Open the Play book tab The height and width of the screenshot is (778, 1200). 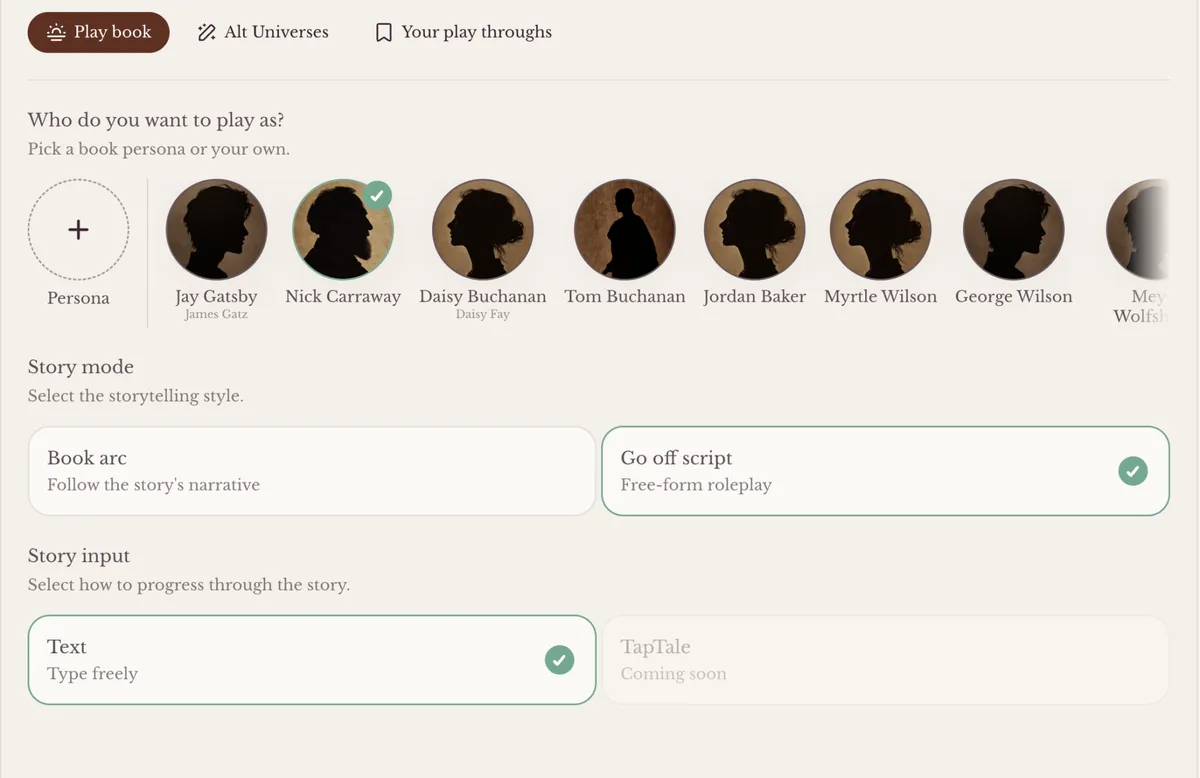click(98, 32)
